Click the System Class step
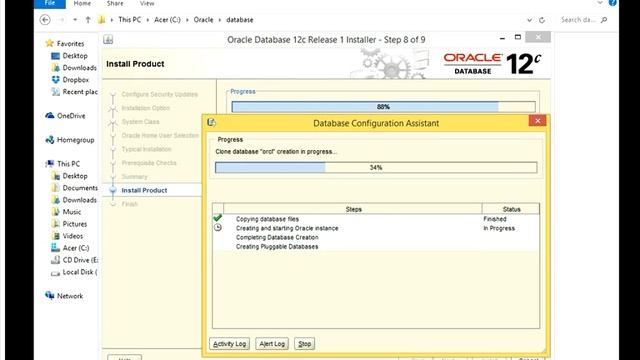 tap(140, 122)
